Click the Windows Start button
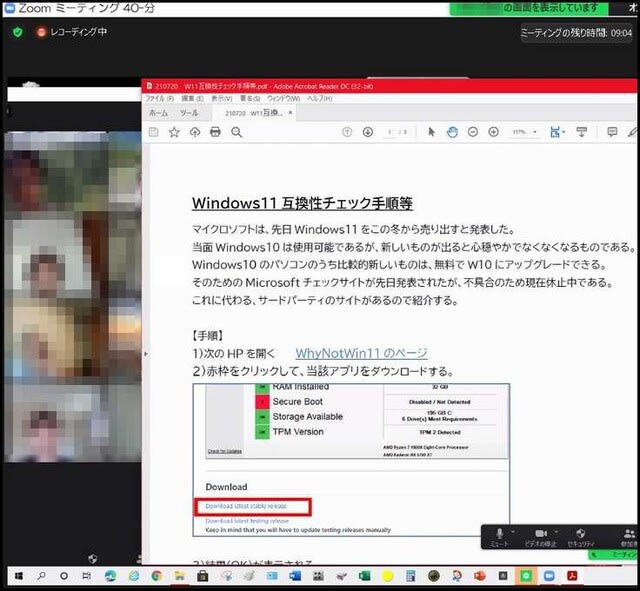The height and width of the screenshot is (591, 640). (18, 576)
